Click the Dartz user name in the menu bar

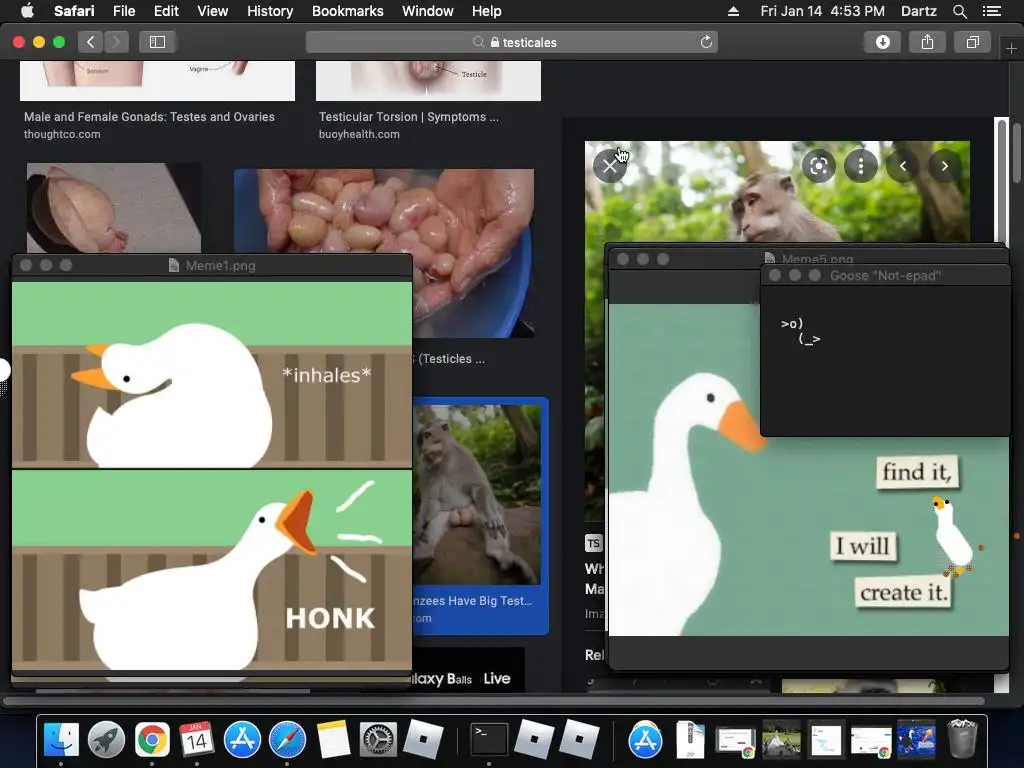tap(918, 11)
